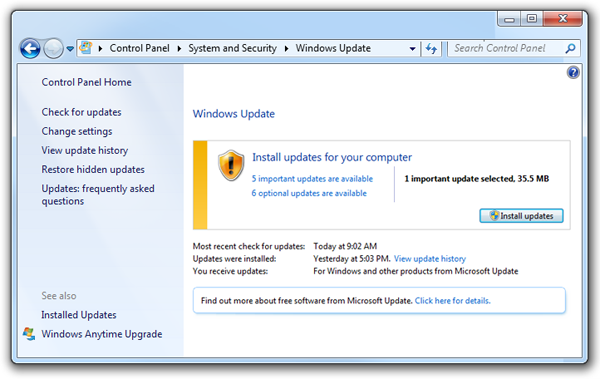This screenshot has height=379, width=600.
Task: Minimize the Windows Update window
Action: [509, 19]
